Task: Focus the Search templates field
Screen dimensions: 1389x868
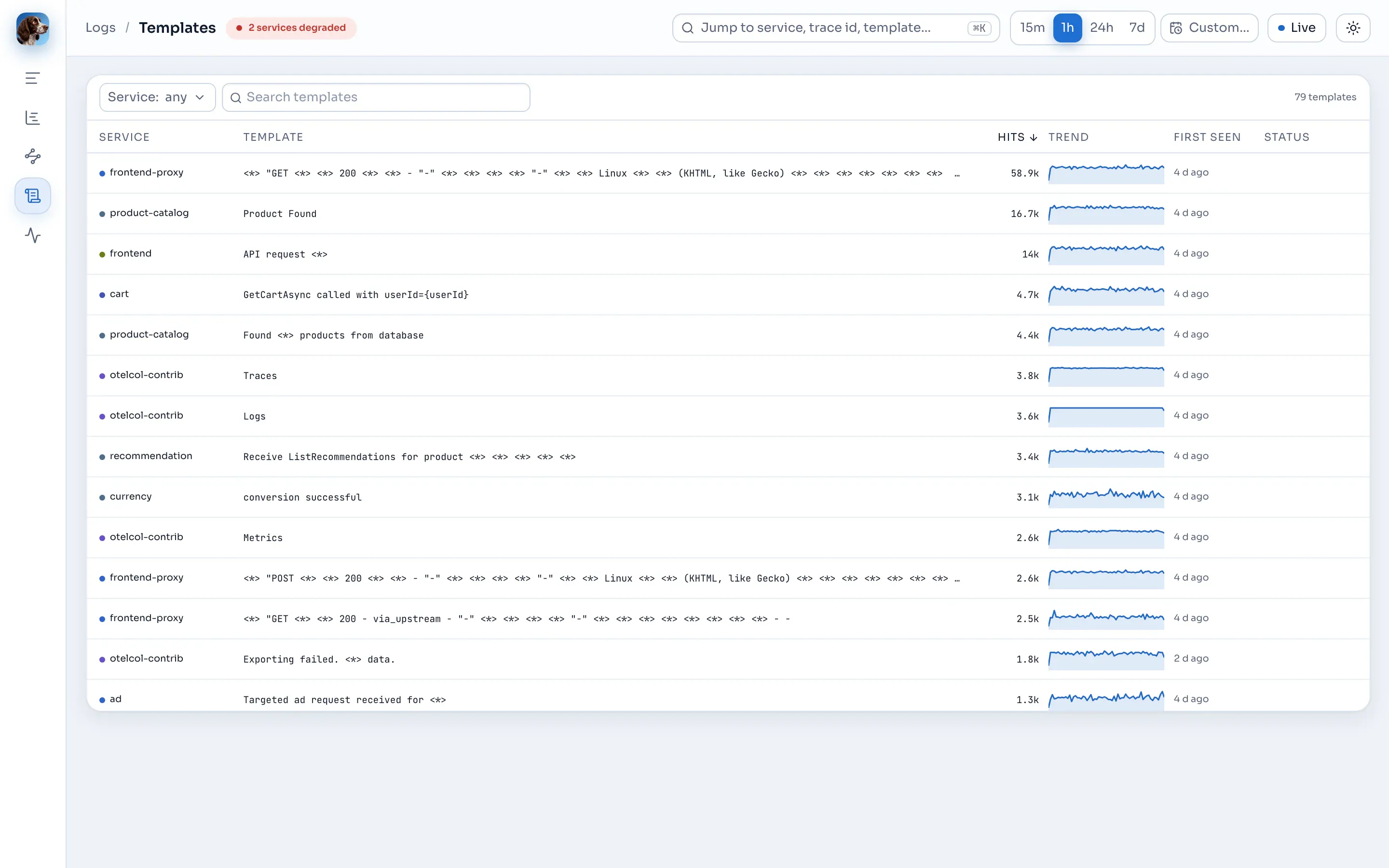Action: [x=376, y=97]
